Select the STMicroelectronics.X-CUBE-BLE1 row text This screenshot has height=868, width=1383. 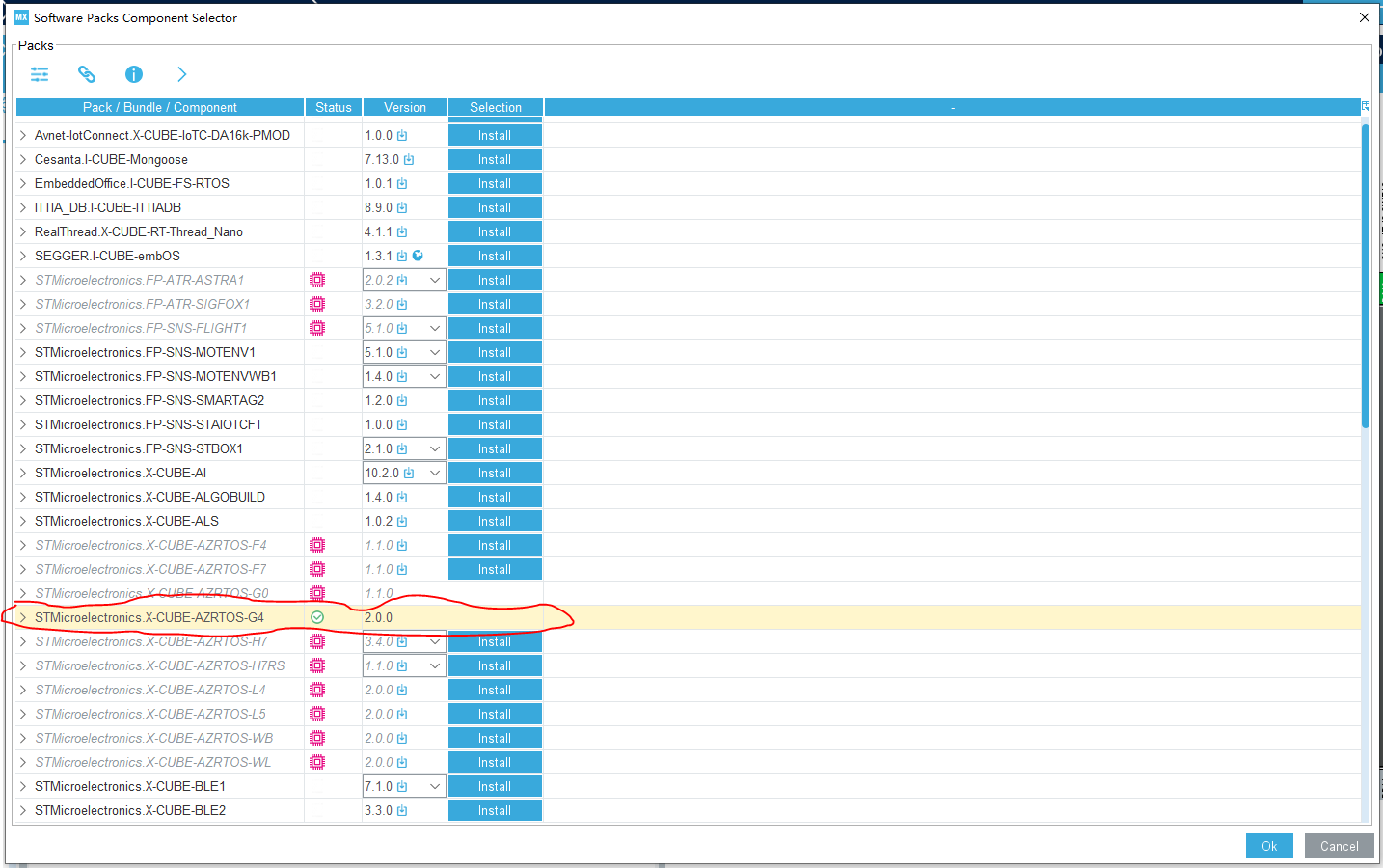tap(130, 786)
